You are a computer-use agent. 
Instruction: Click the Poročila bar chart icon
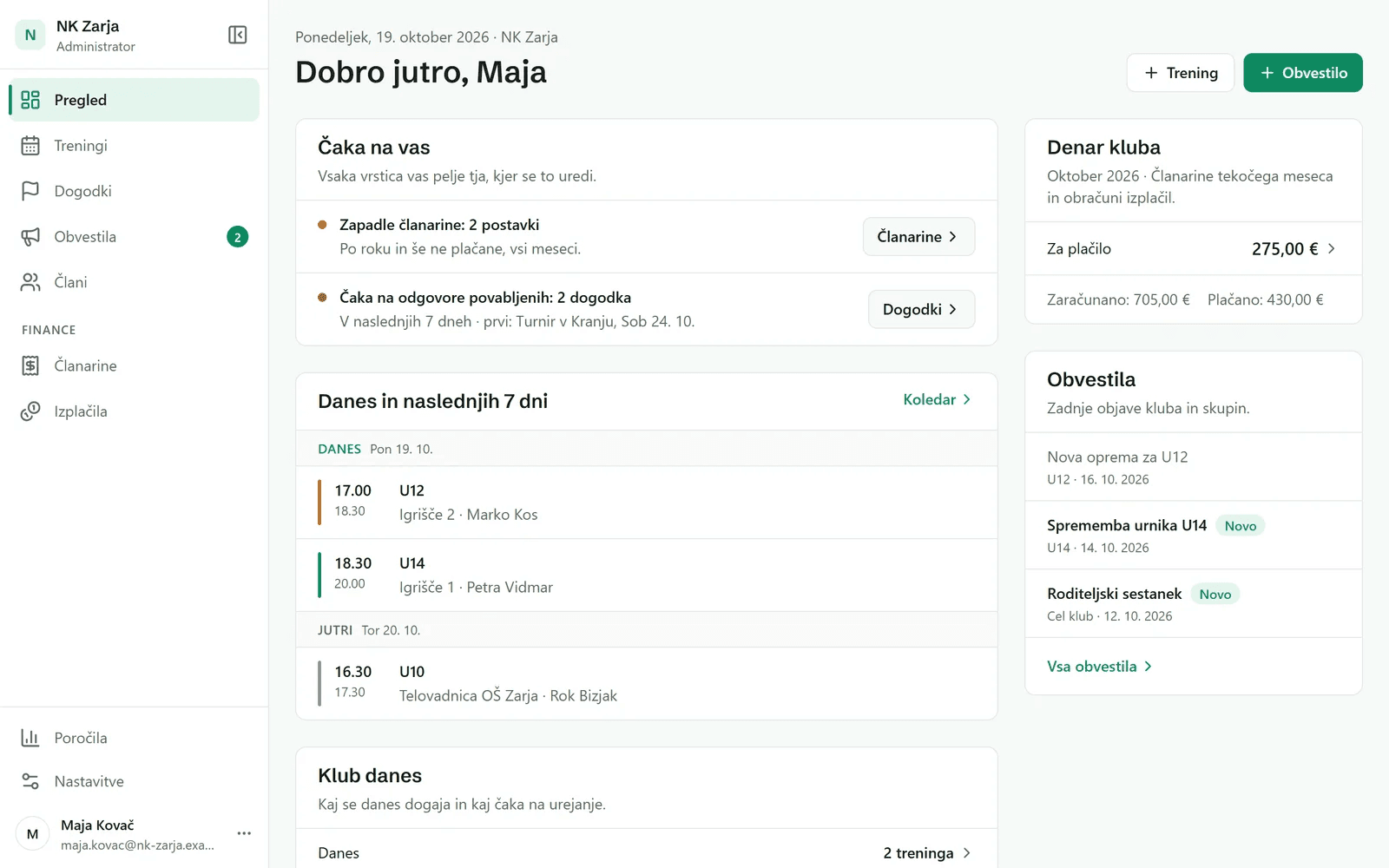point(30,738)
